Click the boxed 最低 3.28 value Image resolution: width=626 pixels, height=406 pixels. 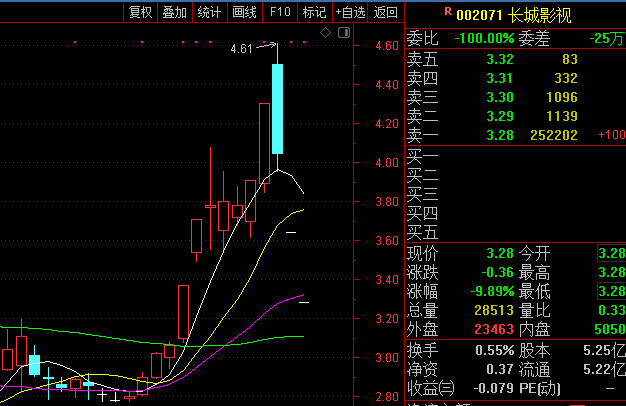[x=611, y=291]
